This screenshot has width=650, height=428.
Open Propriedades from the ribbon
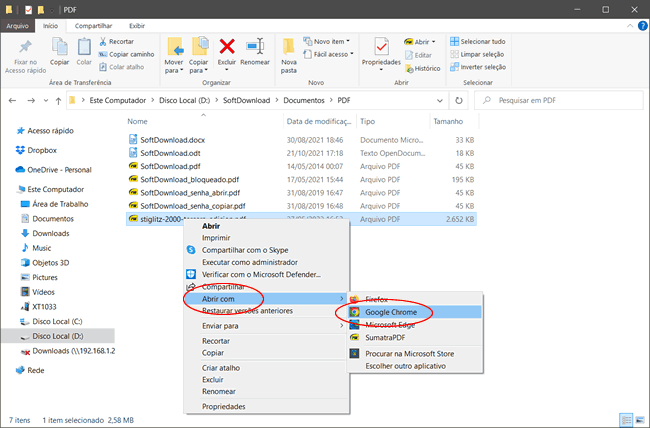coord(381,52)
